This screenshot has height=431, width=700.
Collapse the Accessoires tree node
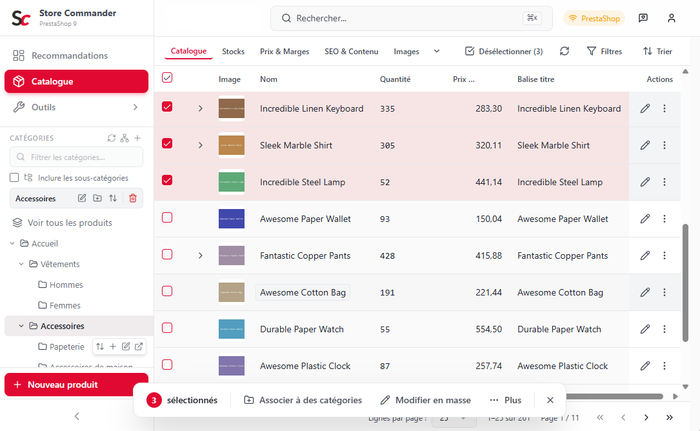pos(21,326)
